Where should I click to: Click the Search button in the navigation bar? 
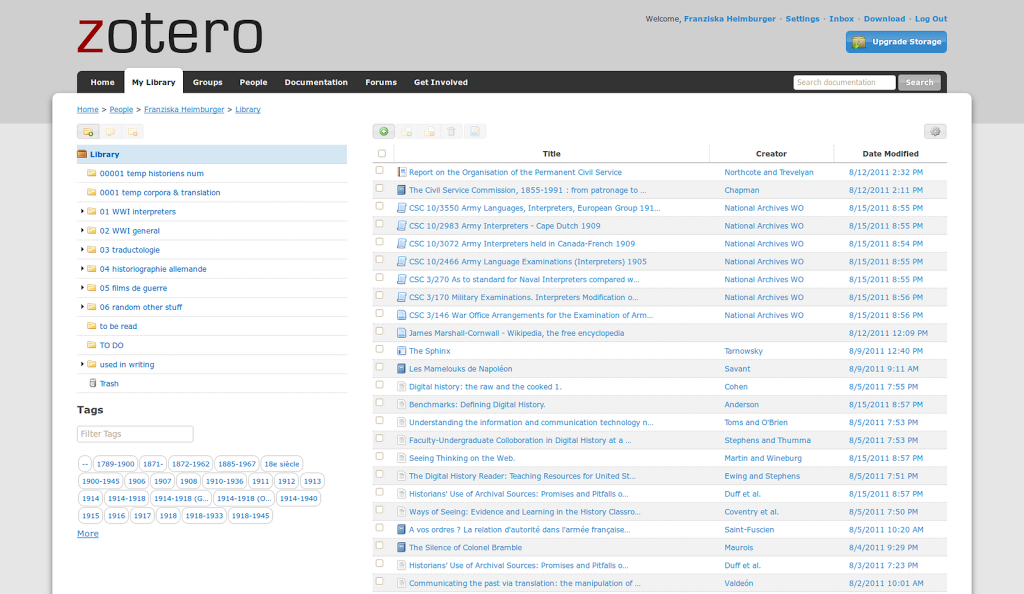[x=919, y=82]
